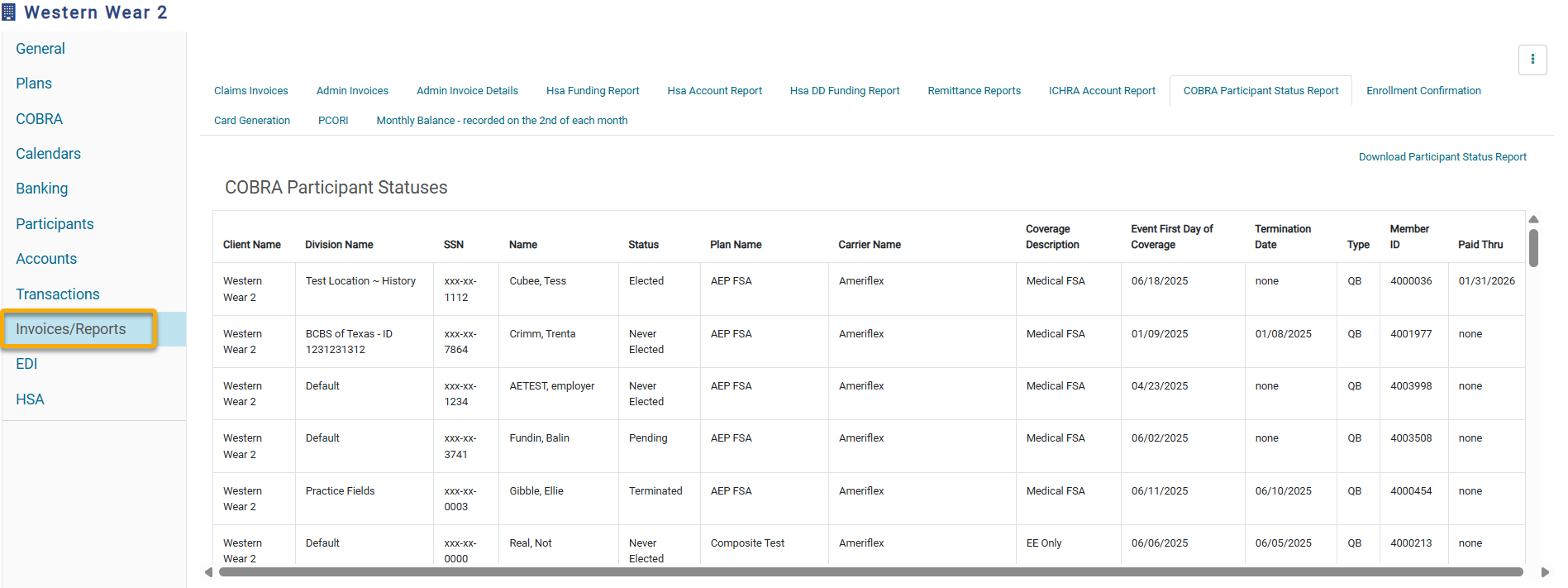Click the horizontal scroll left arrow

point(208,572)
